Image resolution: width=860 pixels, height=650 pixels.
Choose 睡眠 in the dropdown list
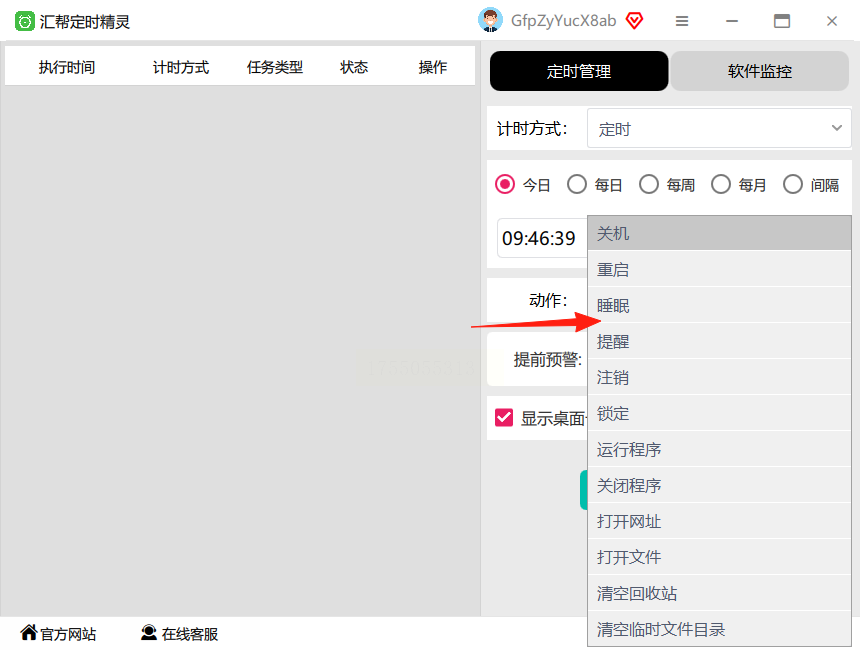(x=719, y=306)
